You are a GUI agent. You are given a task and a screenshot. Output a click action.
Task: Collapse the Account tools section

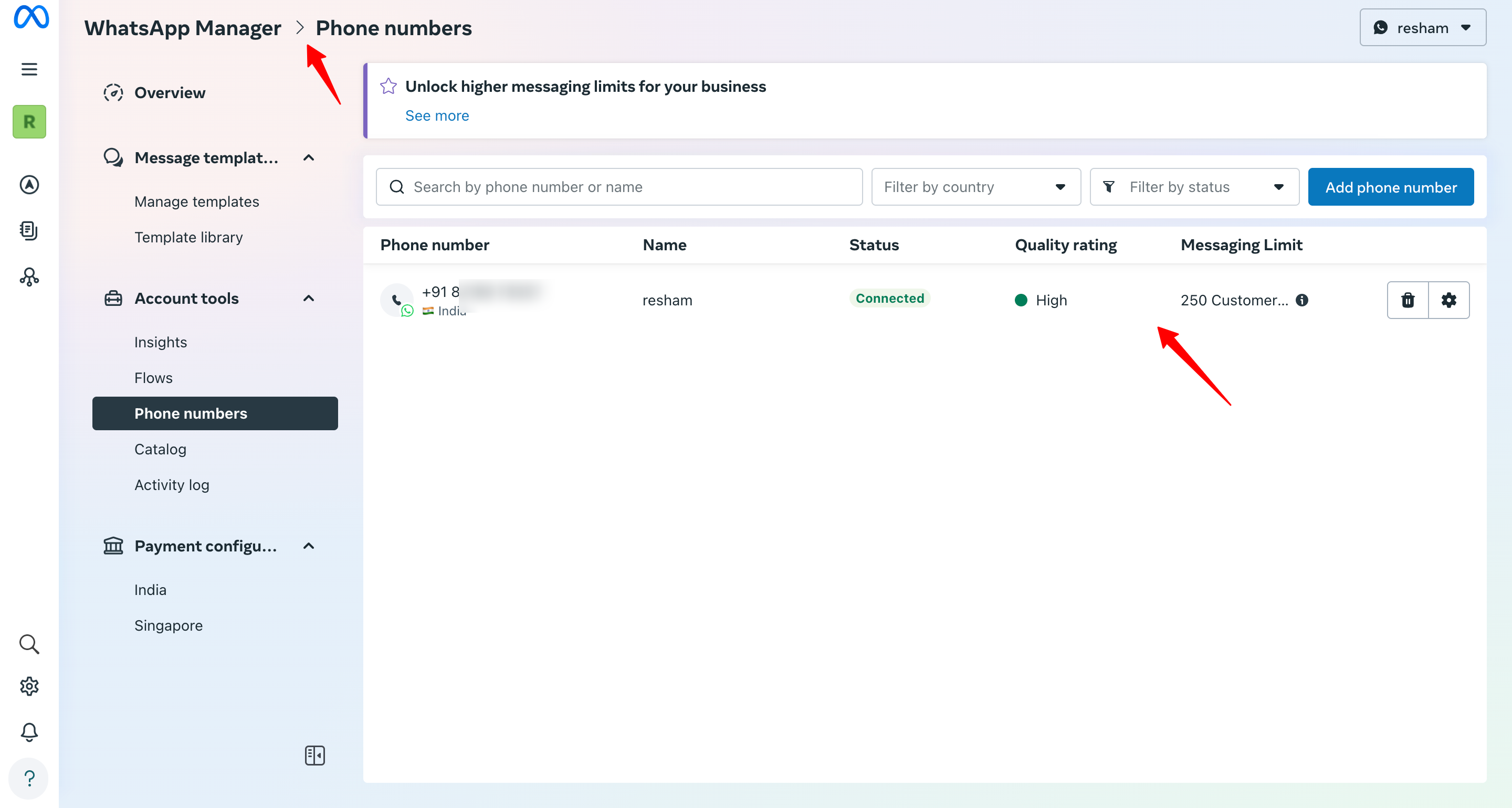(309, 298)
